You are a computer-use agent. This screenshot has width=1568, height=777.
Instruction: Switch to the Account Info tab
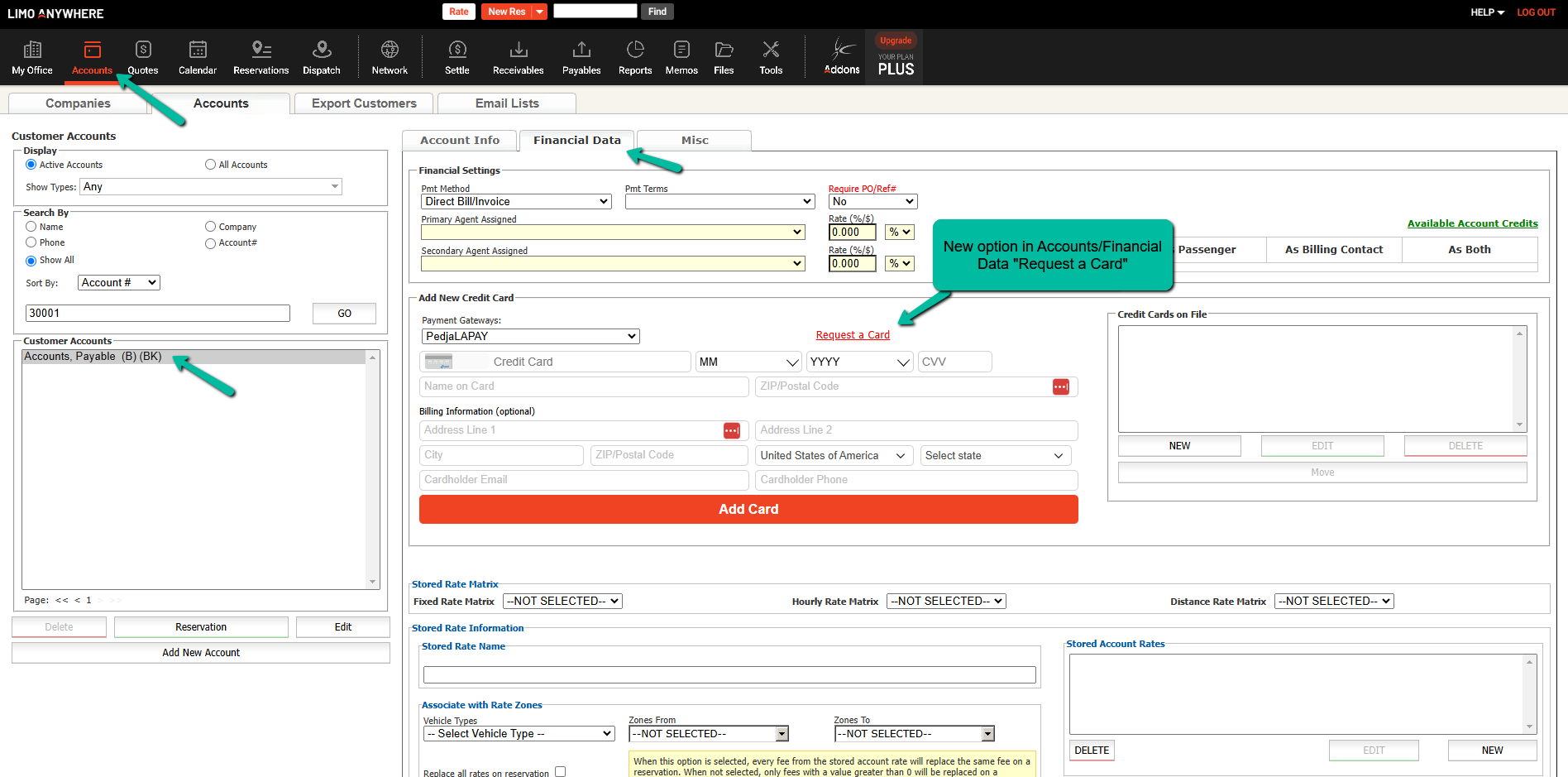[x=460, y=141]
